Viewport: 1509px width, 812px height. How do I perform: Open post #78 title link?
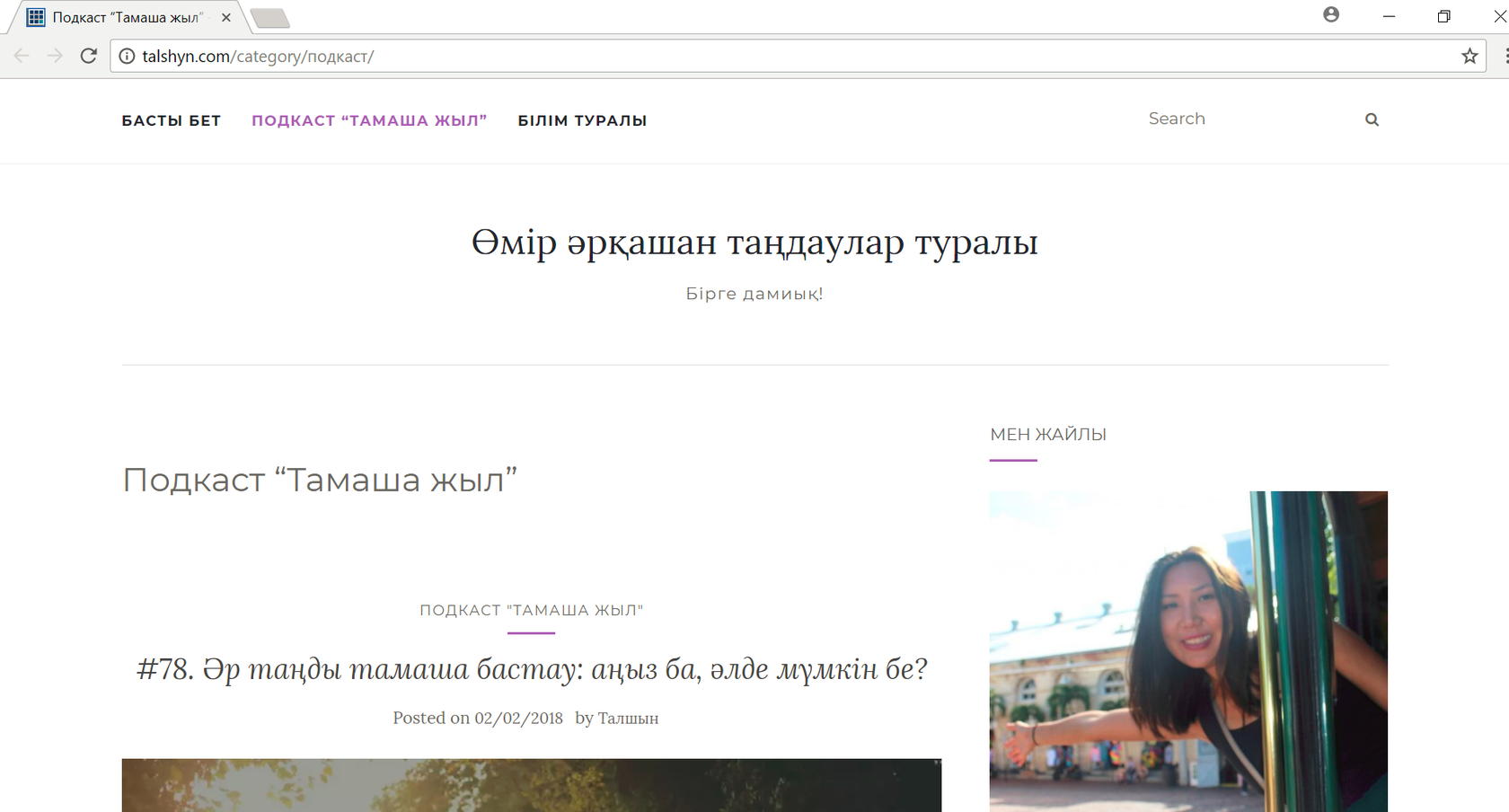pos(532,669)
